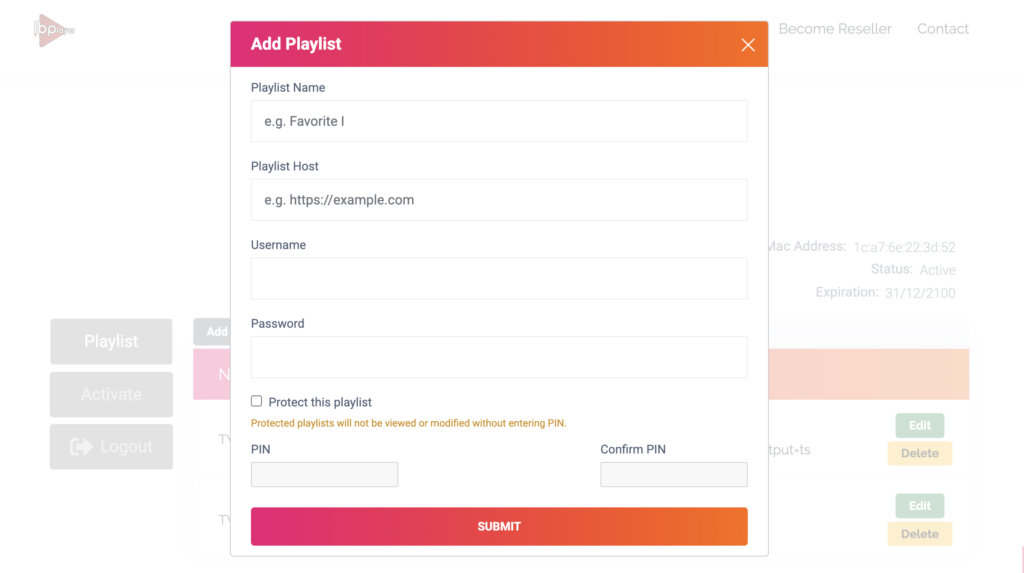Enable the Protect this playlist checkbox
Viewport: 1024px width, 573px height.
tap(257, 401)
